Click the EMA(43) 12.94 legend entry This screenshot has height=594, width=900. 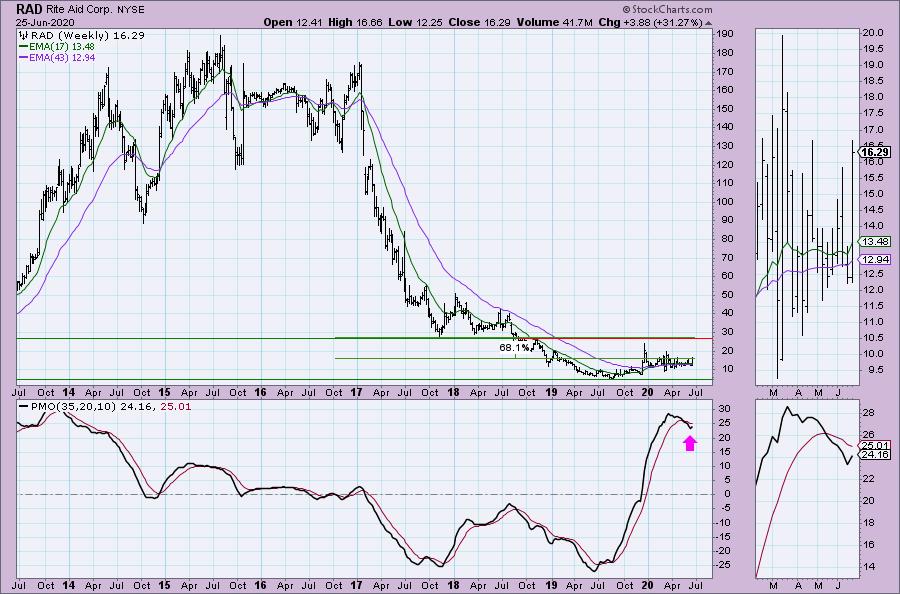coord(57,58)
